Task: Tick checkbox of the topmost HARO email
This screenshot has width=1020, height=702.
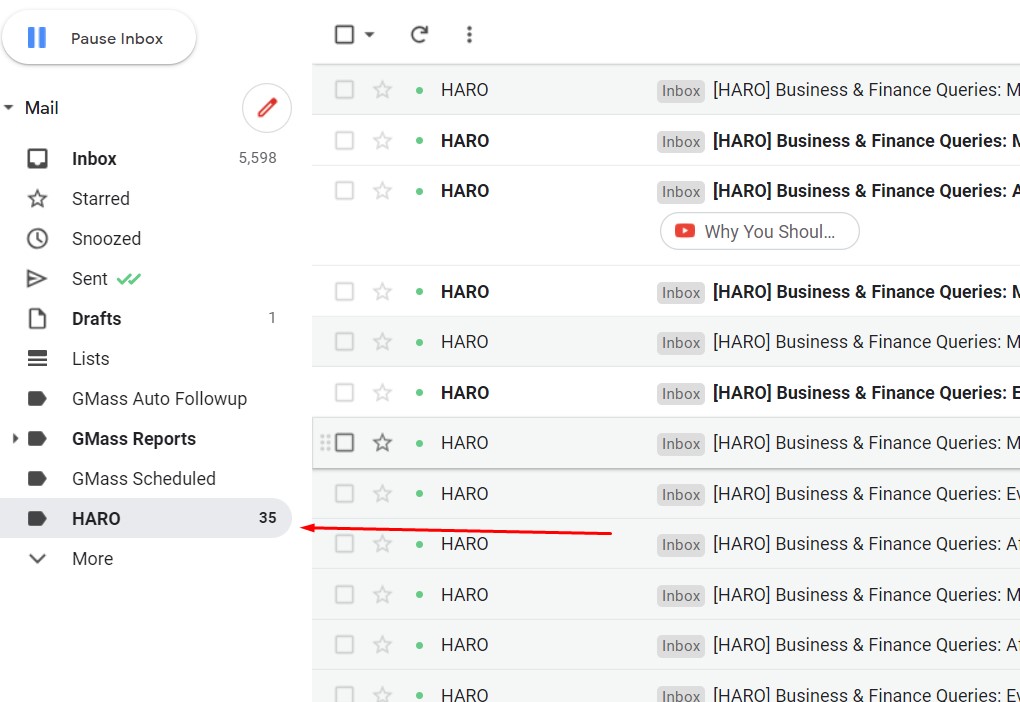Action: pyautogui.click(x=344, y=89)
